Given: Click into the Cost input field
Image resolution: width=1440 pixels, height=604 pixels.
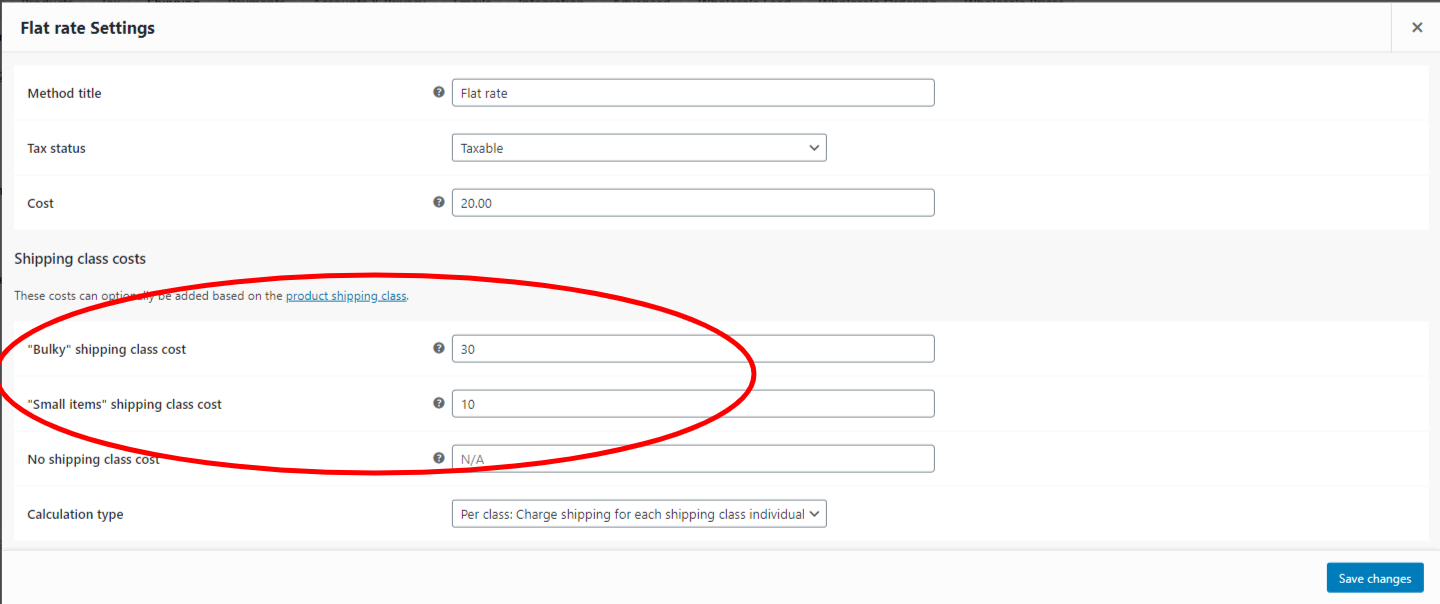Looking at the screenshot, I should tap(693, 203).
